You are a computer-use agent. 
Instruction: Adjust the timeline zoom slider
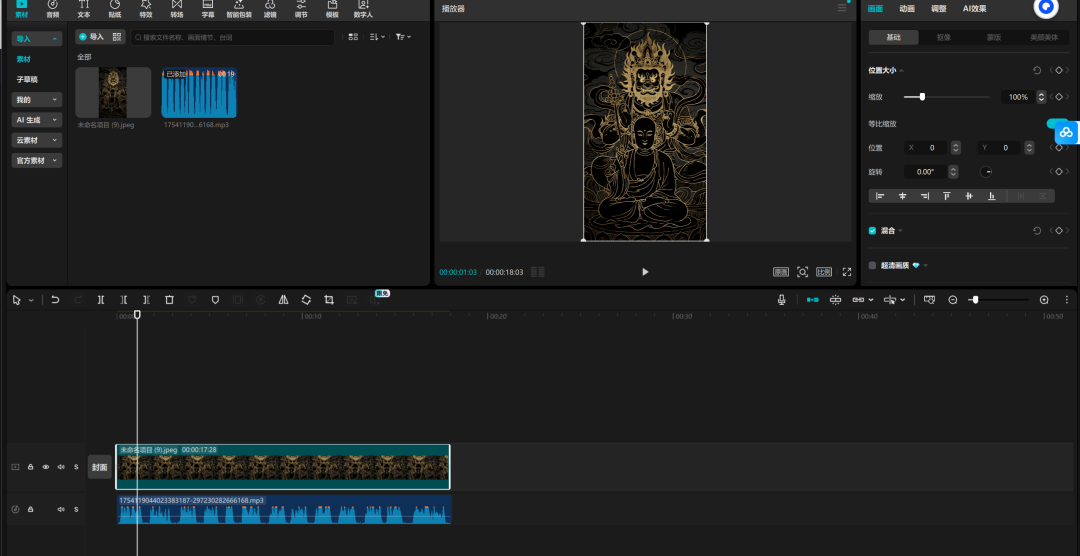tap(998, 300)
